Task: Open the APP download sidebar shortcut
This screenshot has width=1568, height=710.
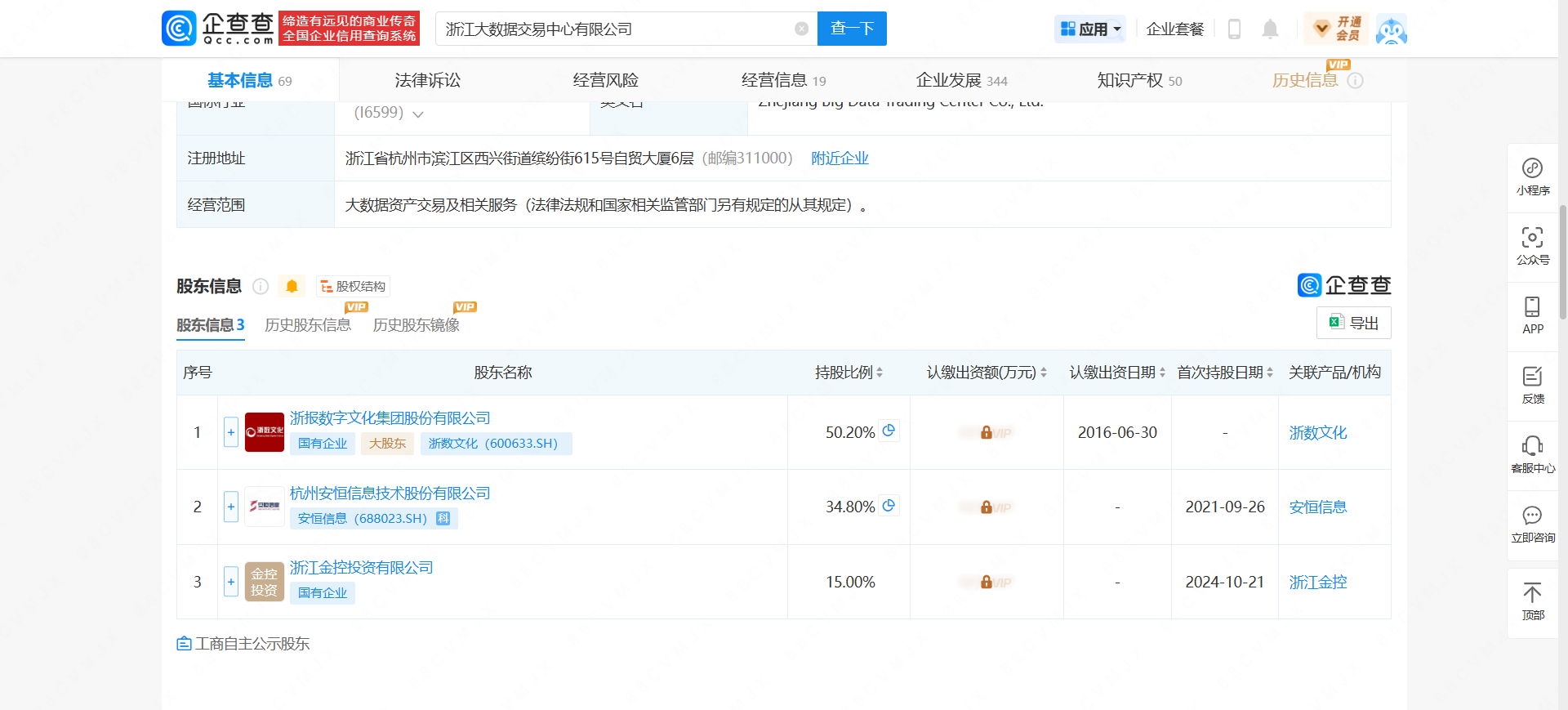Action: 1533,316
